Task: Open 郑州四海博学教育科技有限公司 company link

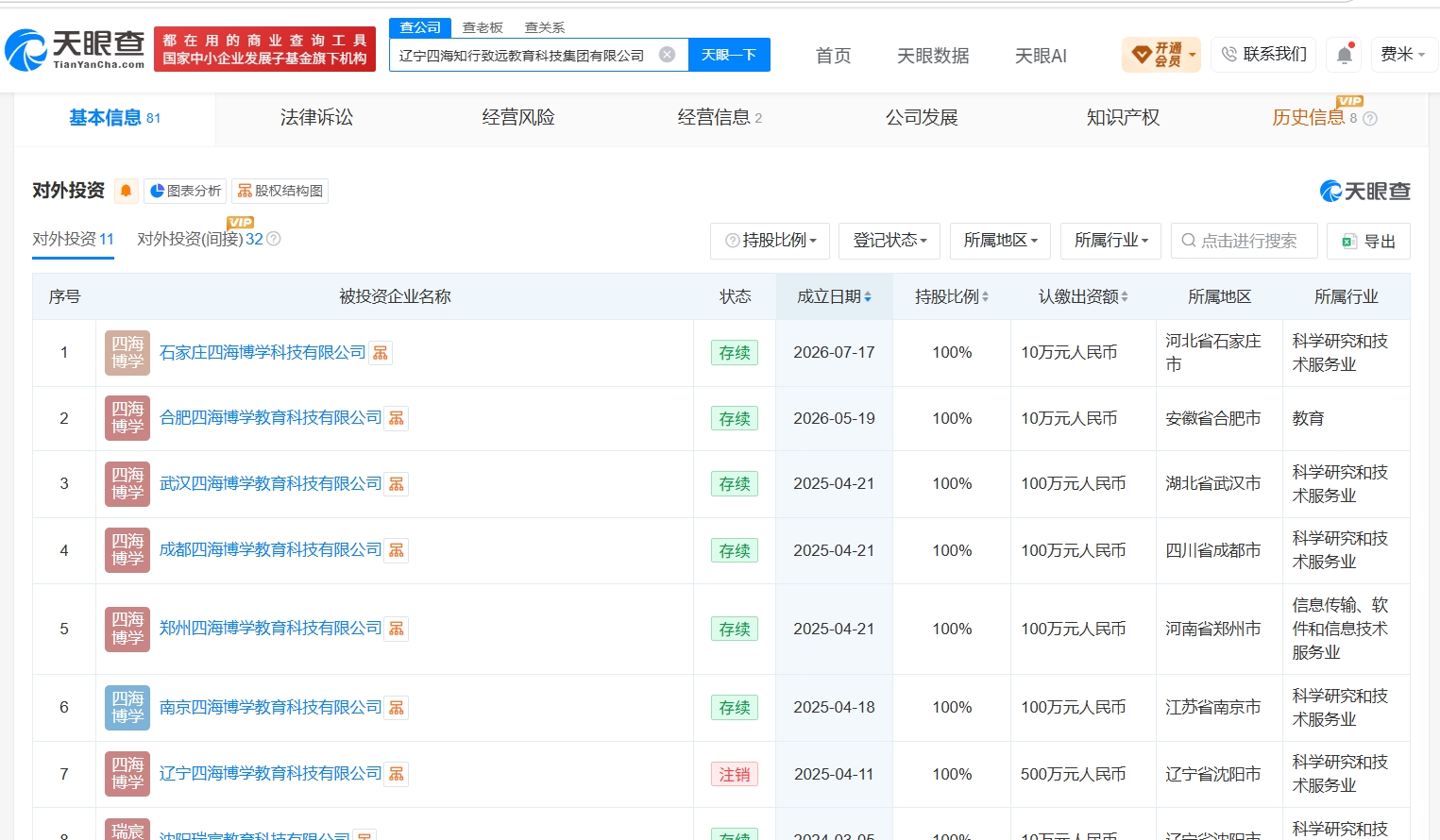Action: tap(271, 629)
